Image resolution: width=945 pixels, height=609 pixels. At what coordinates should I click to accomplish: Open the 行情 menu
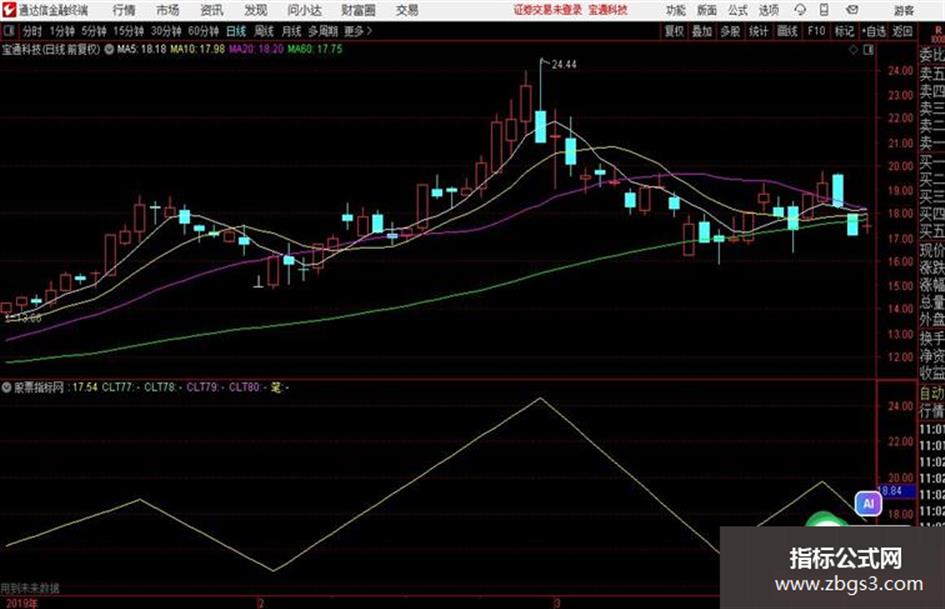tap(124, 10)
